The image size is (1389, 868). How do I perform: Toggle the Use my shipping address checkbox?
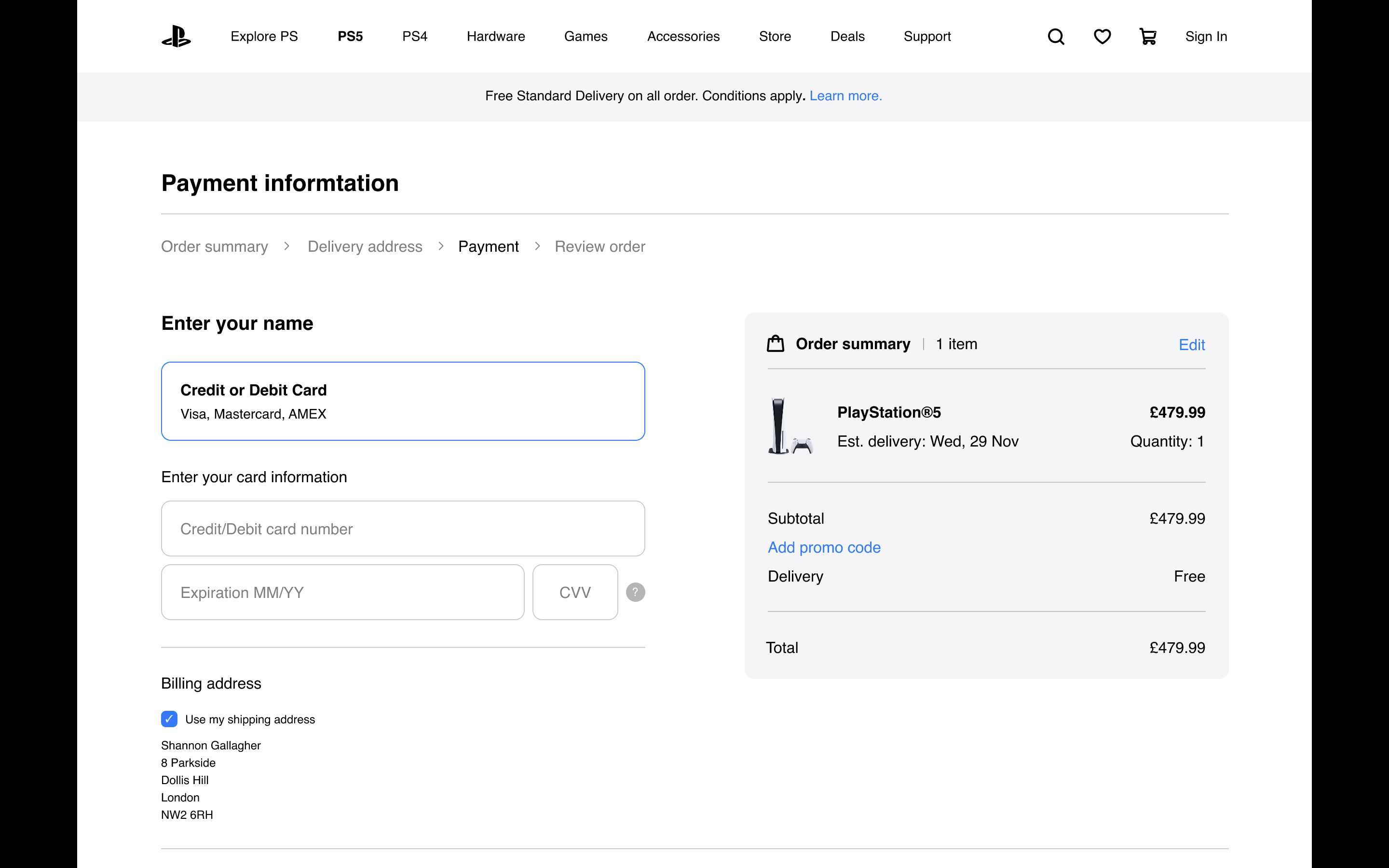(169, 719)
